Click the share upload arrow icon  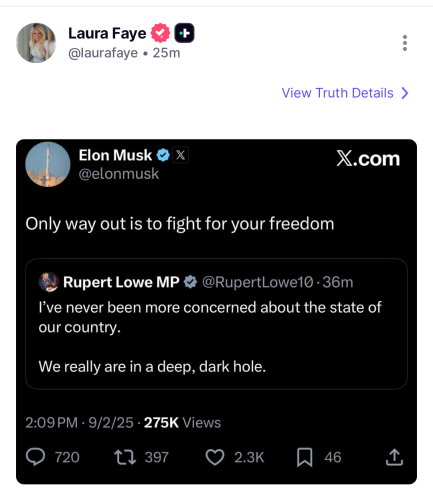[394, 457]
